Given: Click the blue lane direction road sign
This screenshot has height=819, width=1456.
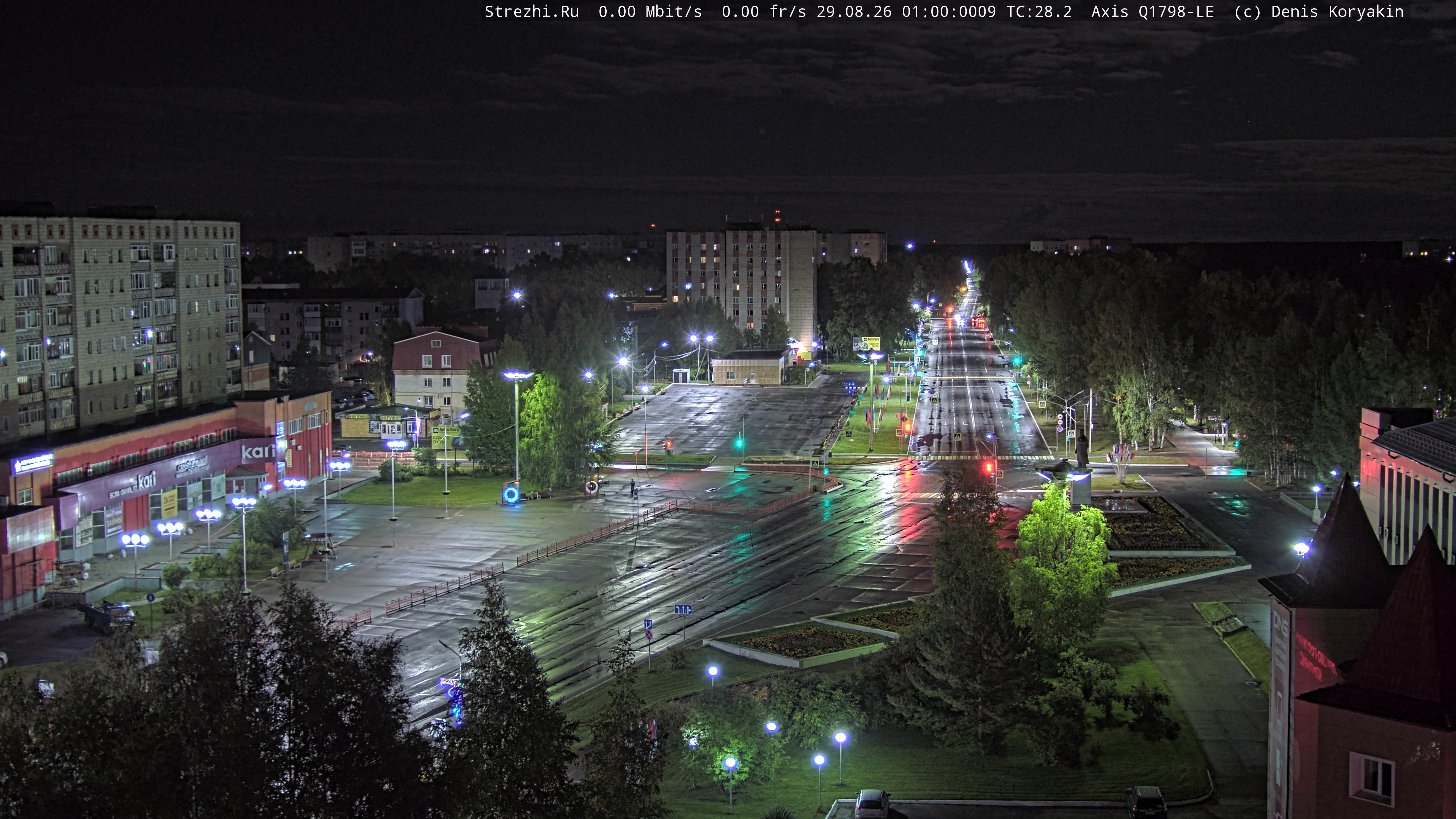Looking at the screenshot, I should (683, 609).
